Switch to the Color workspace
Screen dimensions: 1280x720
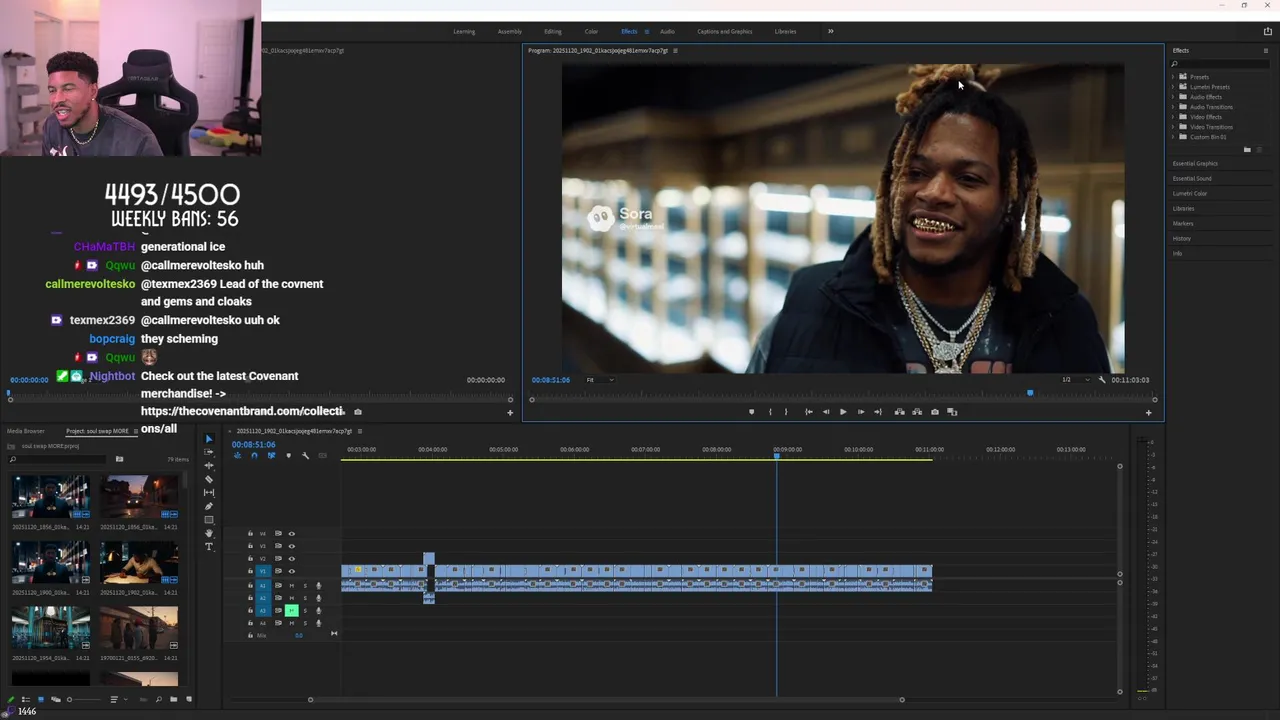coord(591,31)
